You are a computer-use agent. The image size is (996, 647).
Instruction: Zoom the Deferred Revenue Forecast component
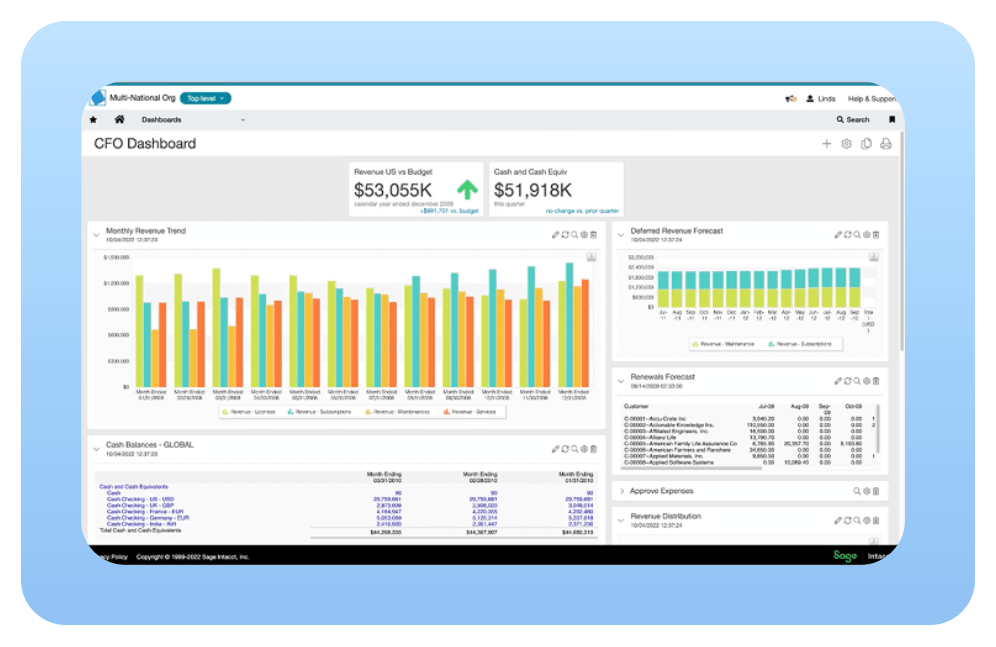click(x=857, y=235)
